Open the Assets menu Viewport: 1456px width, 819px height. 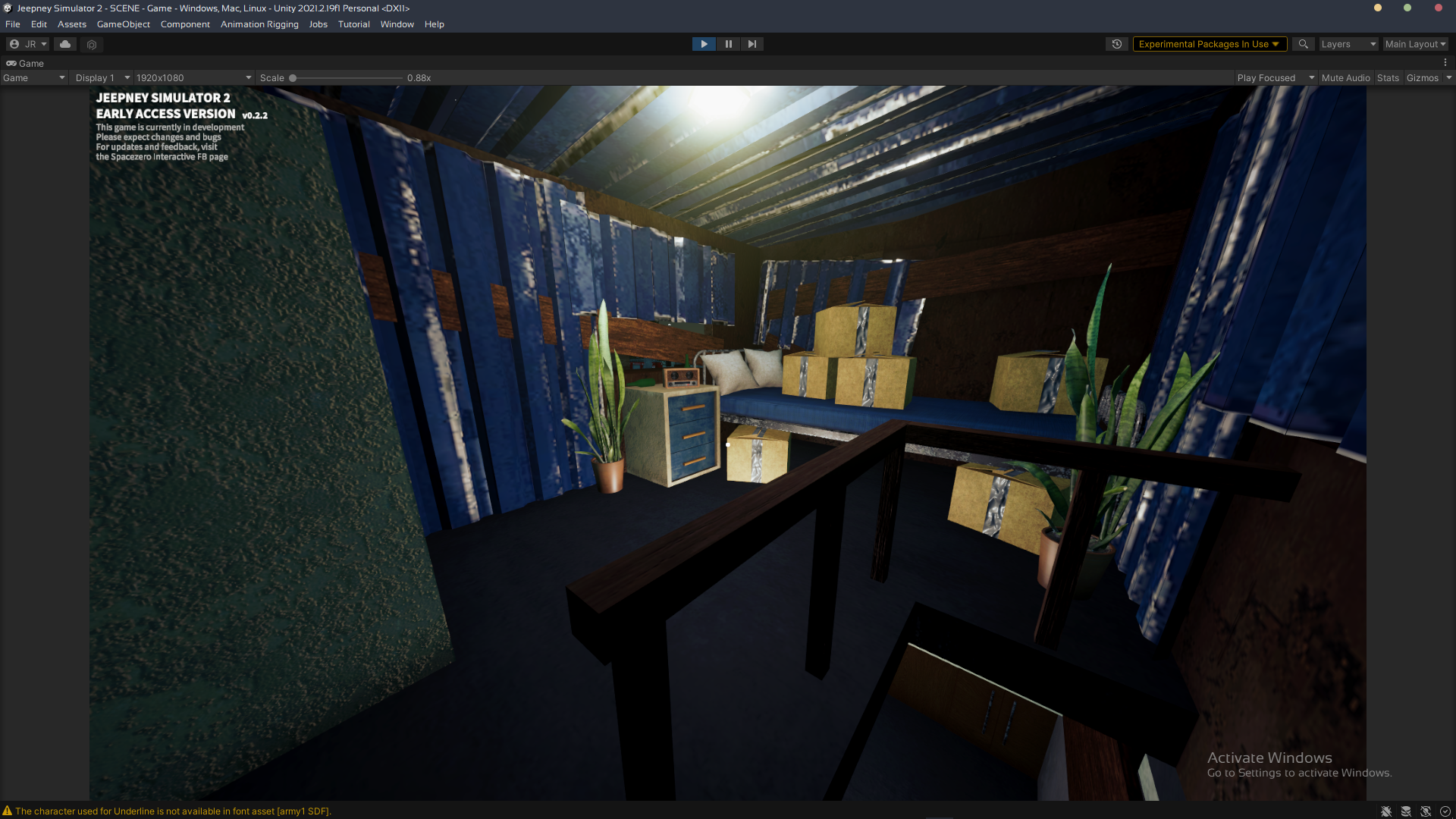(x=72, y=24)
